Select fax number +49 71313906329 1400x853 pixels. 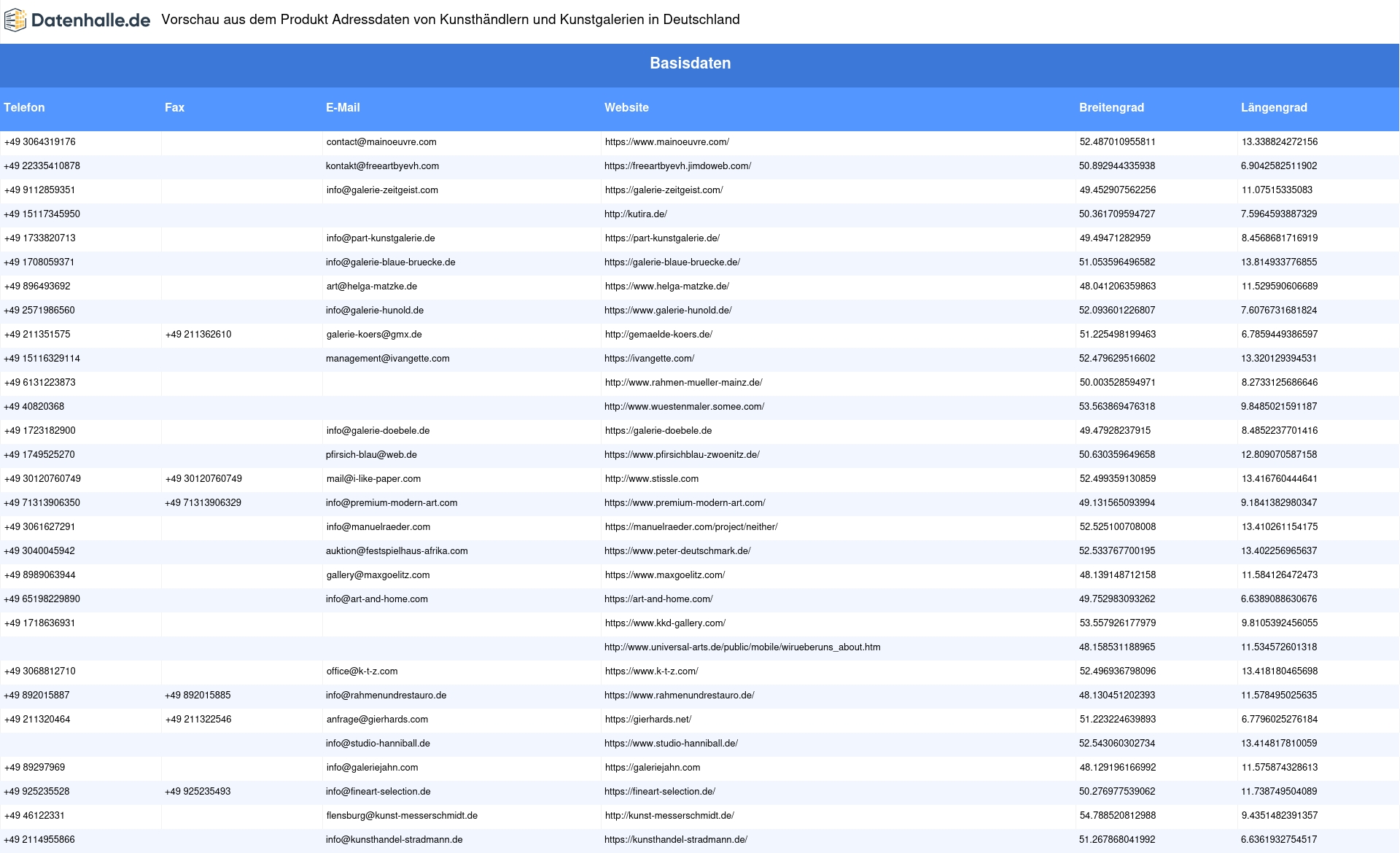click(203, 503)
